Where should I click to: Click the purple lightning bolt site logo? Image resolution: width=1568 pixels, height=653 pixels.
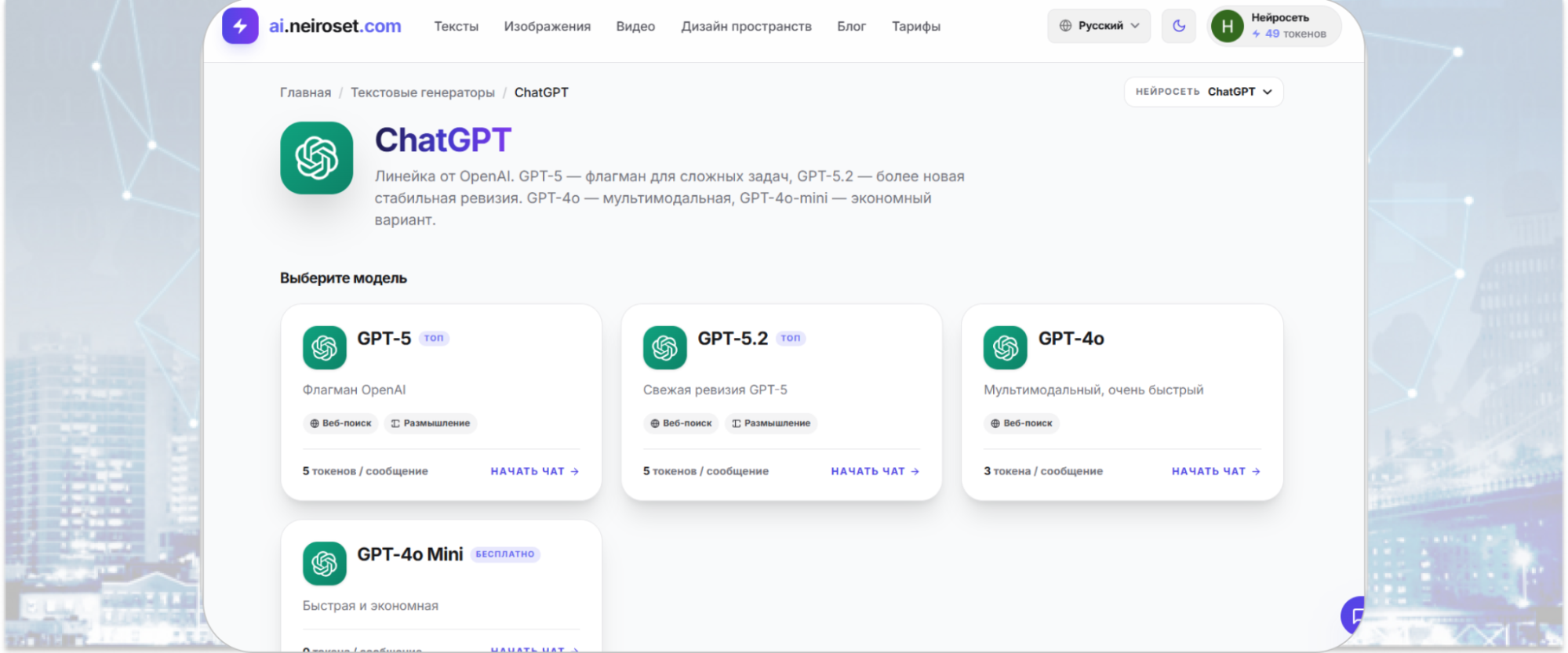[240, 26]
